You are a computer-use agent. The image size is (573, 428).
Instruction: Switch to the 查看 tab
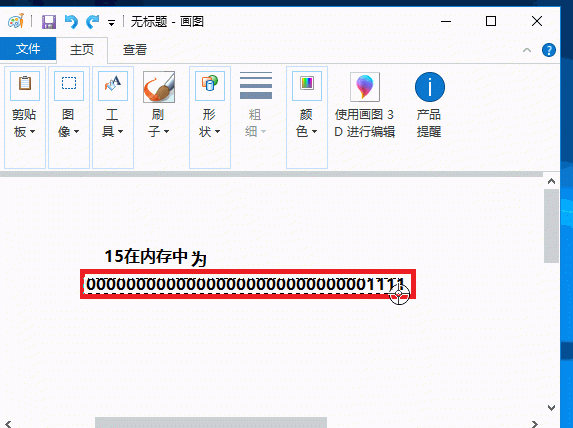point(134,50)
